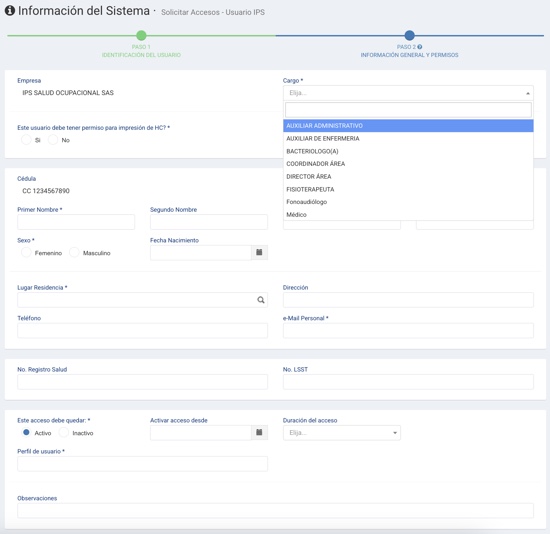Open the Fecha Nacimiento calendar picker

259,252
